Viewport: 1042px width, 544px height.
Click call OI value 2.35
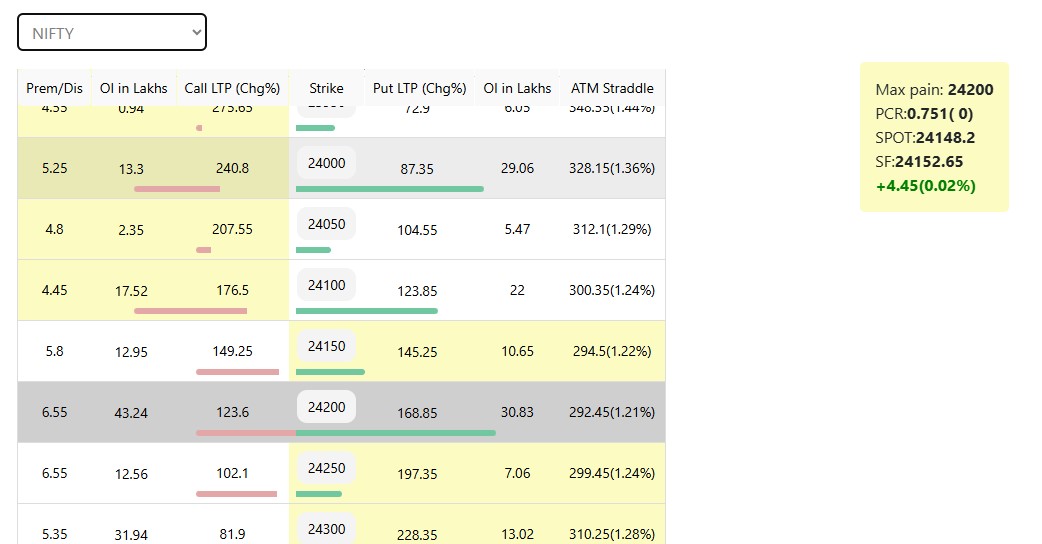pyautogui.click(x=131, y=230)
